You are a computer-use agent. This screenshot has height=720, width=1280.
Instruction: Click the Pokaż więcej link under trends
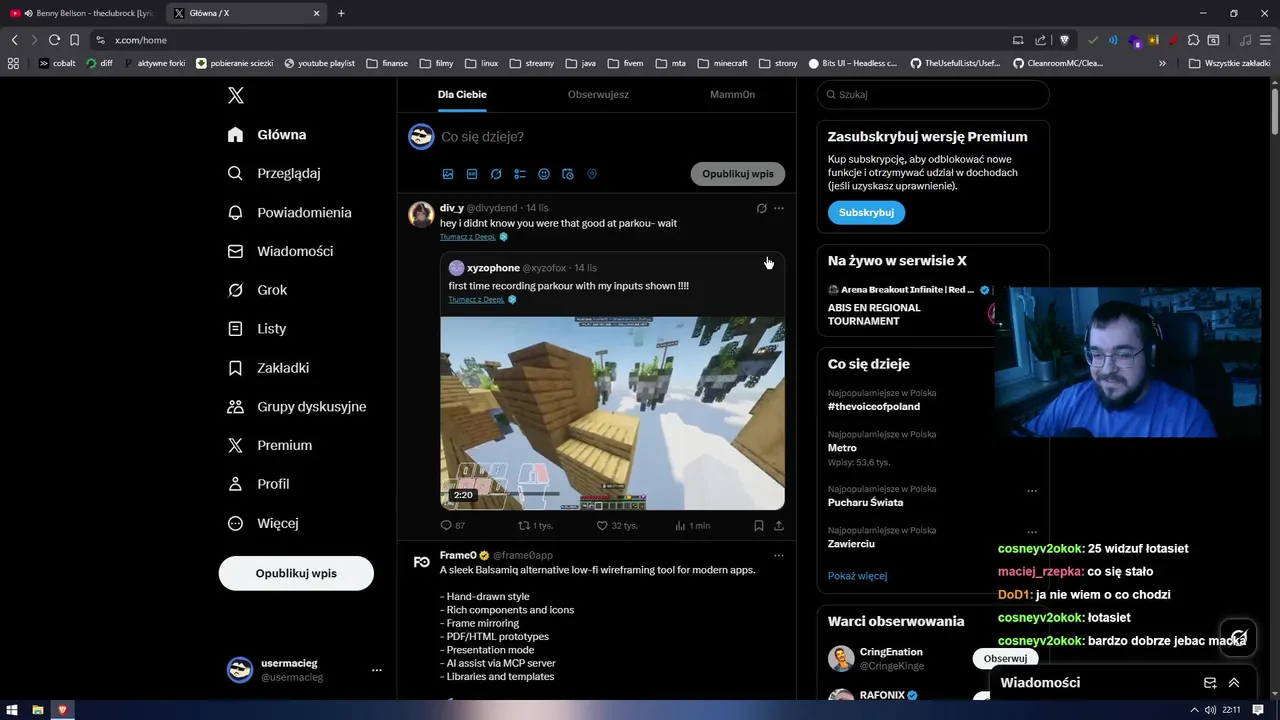point(857,576)
